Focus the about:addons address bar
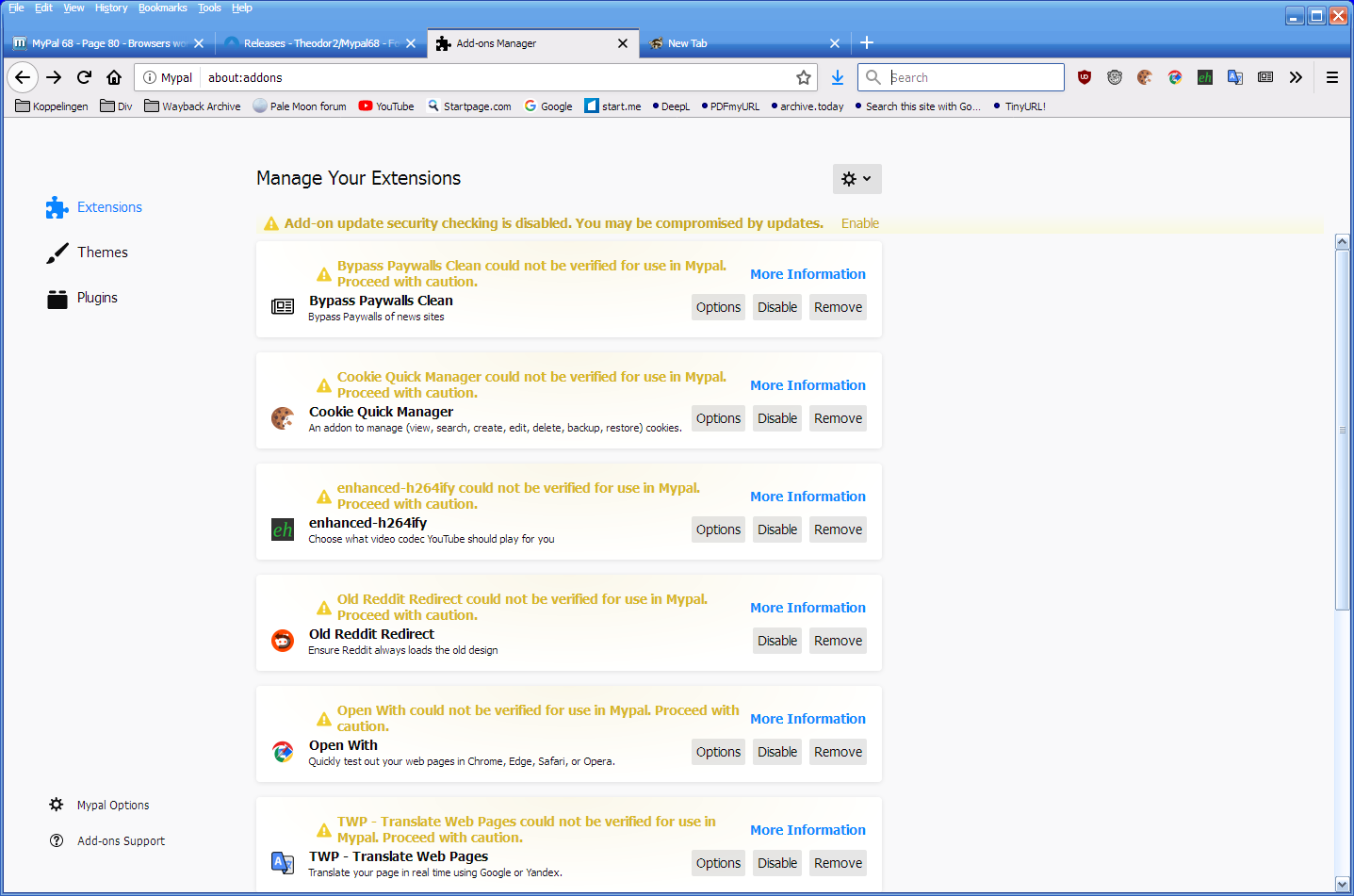 [x=497, y=77]
